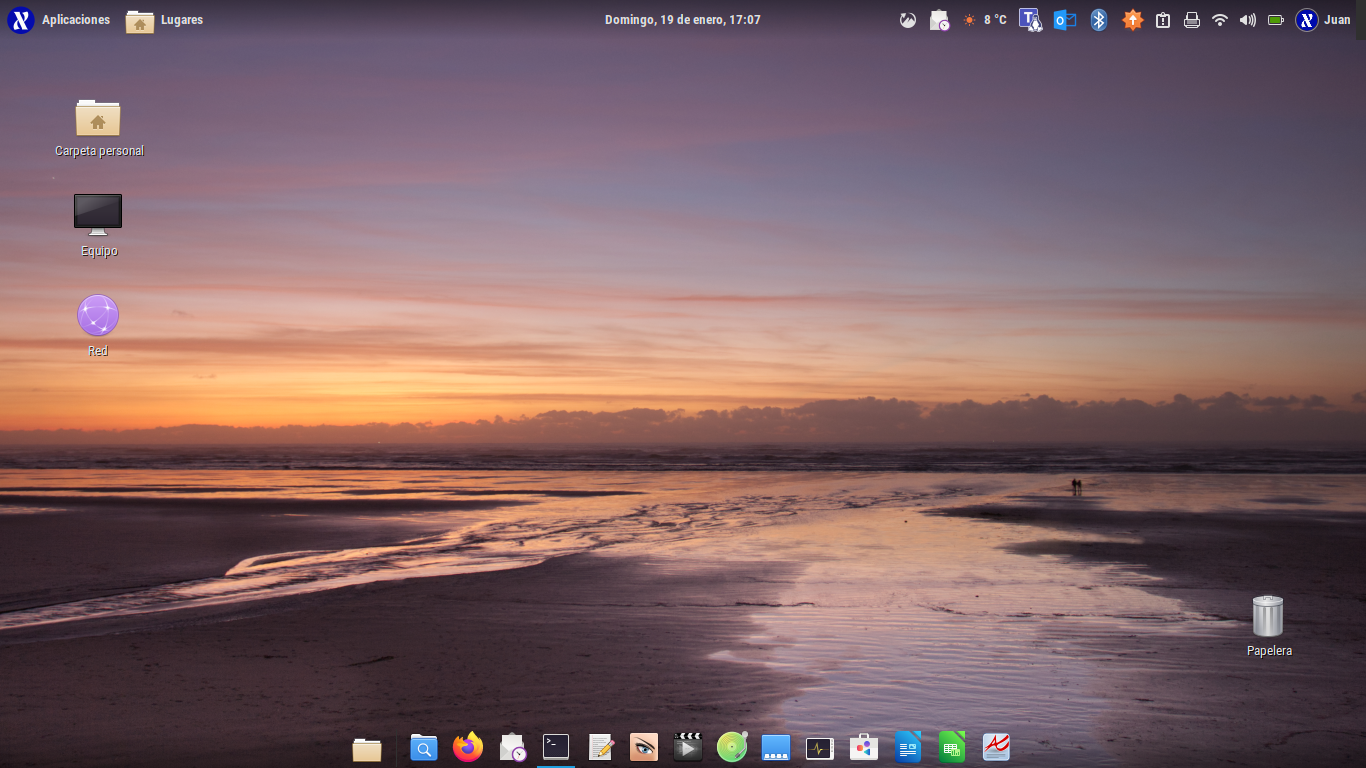
Task: Open LibreOffice Writer from the dock
Action: click(907, 746)
